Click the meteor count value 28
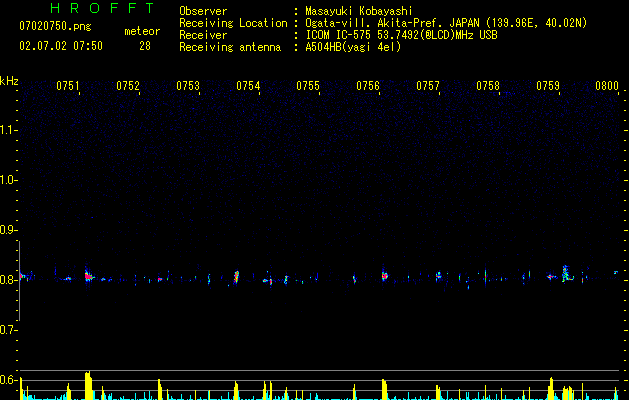Image resolution: width=629 pixels, height=400 pixels. tap(145, 46)
